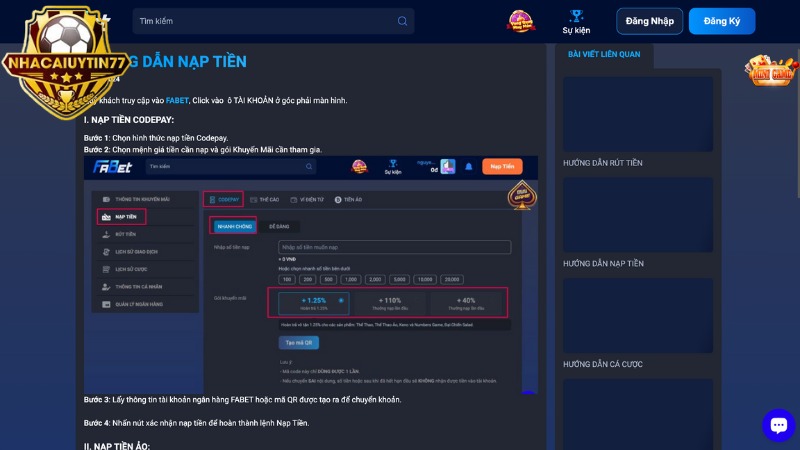This screenshot has width=800, height=450.
Task: Choose the 2,000 quick amount chip
Action: pyautogui.click(x=375, y=280)
